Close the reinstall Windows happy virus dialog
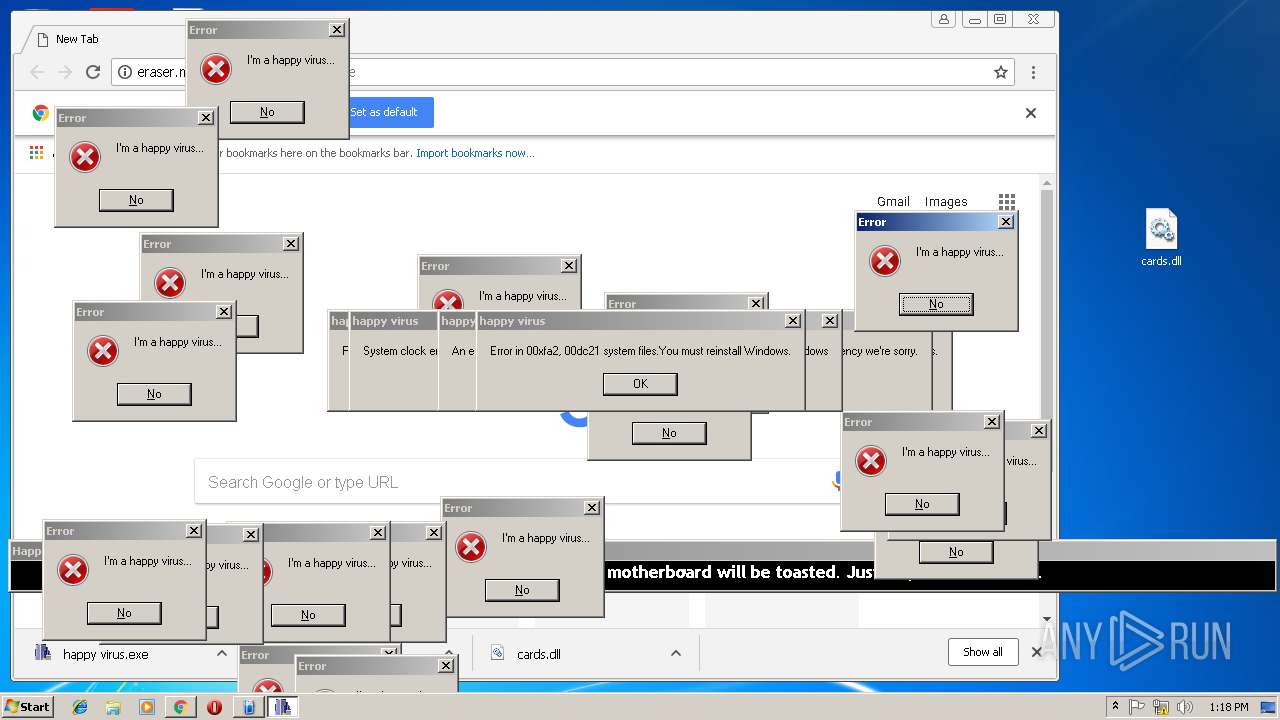The width and height of the screenshot is (1280, 720). (x=793, y=321)
